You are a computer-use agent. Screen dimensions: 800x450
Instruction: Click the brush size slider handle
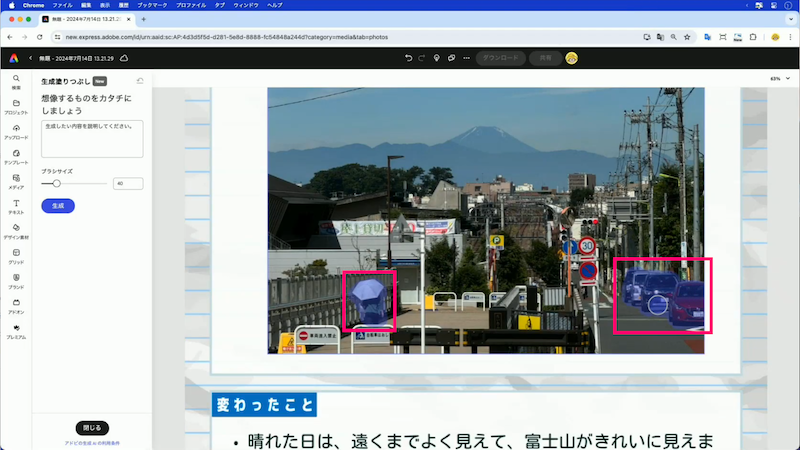57,183
